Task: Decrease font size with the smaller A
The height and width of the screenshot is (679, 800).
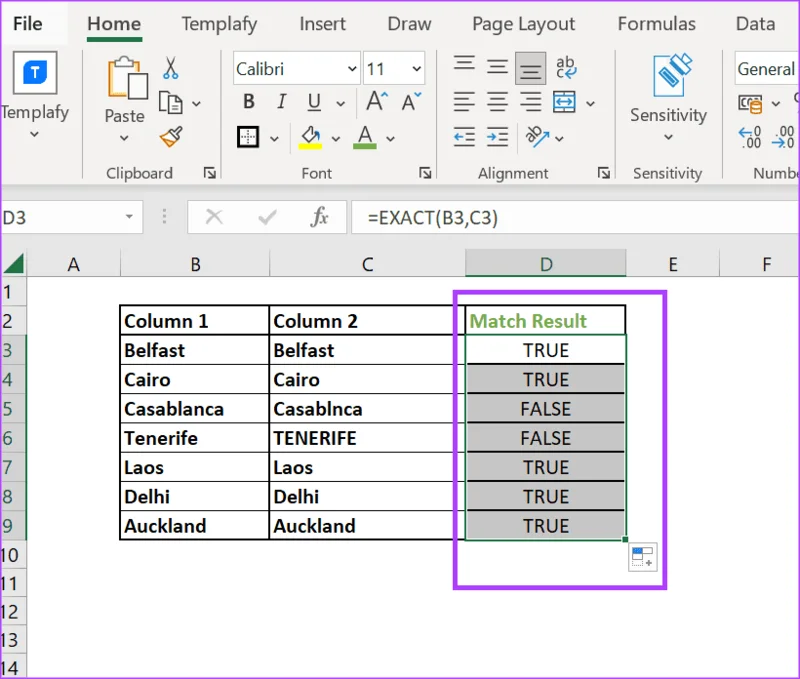Action: [x=411, y=101]
